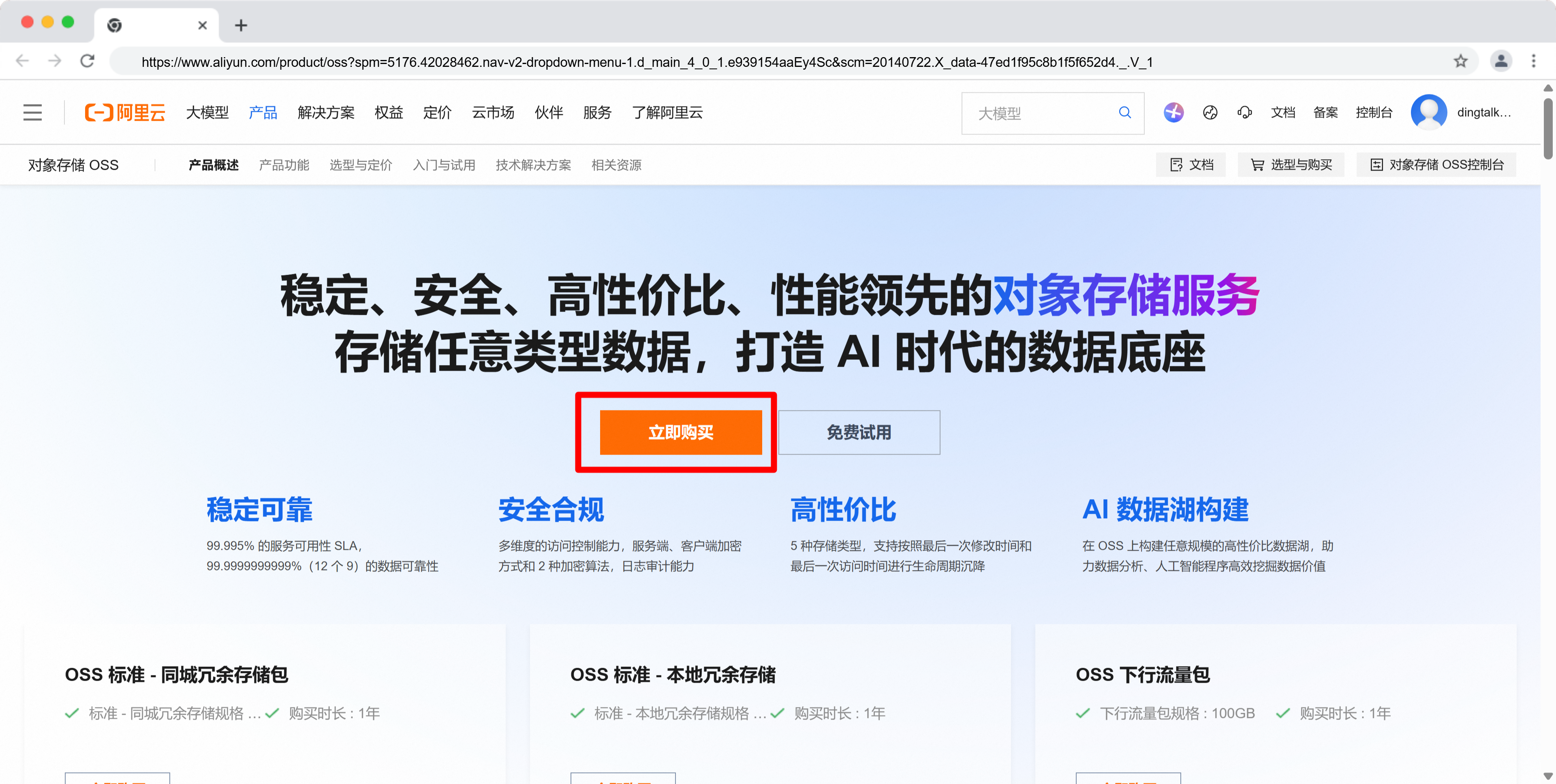This screenshot has height=784, width=1556.
Task: Open 解决方案 navigation menu
Action: pos(326,112)
